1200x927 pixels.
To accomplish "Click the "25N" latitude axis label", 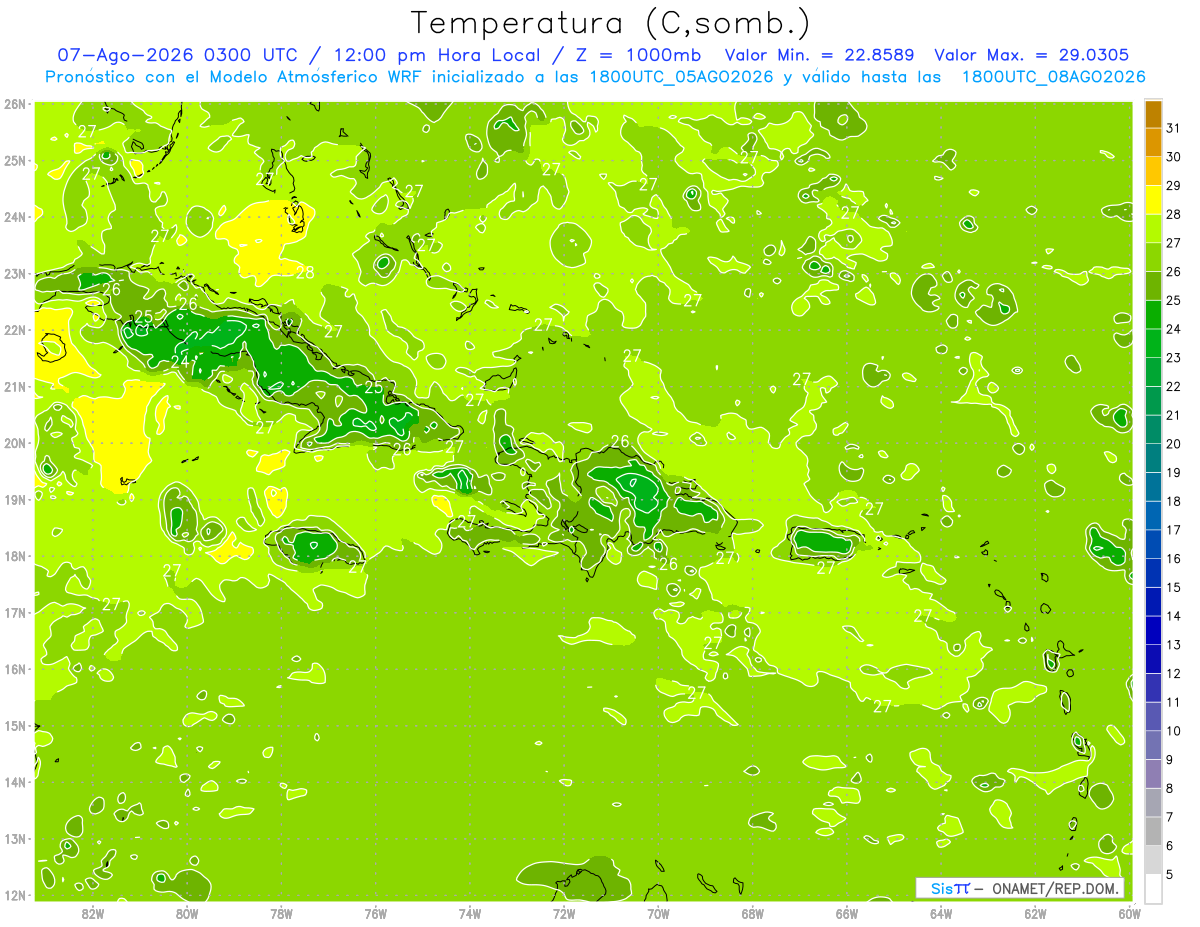I will coord(15,160).
